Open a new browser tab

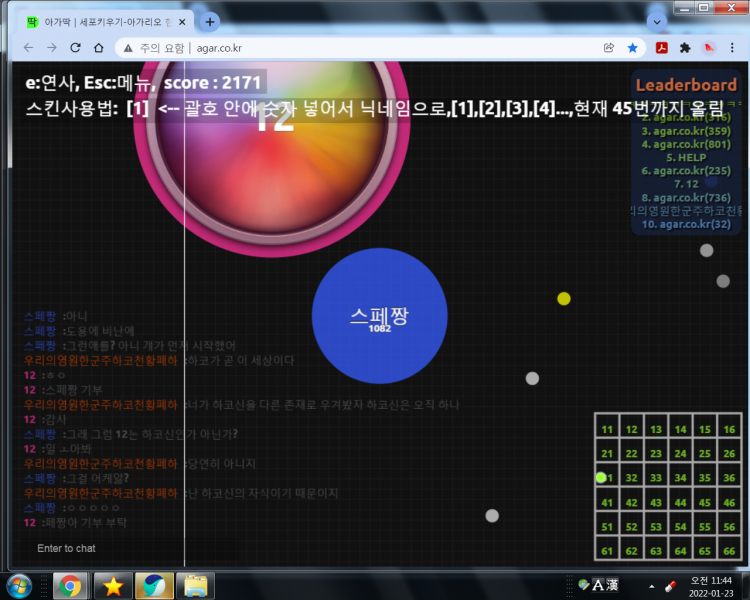coord(210,22)
